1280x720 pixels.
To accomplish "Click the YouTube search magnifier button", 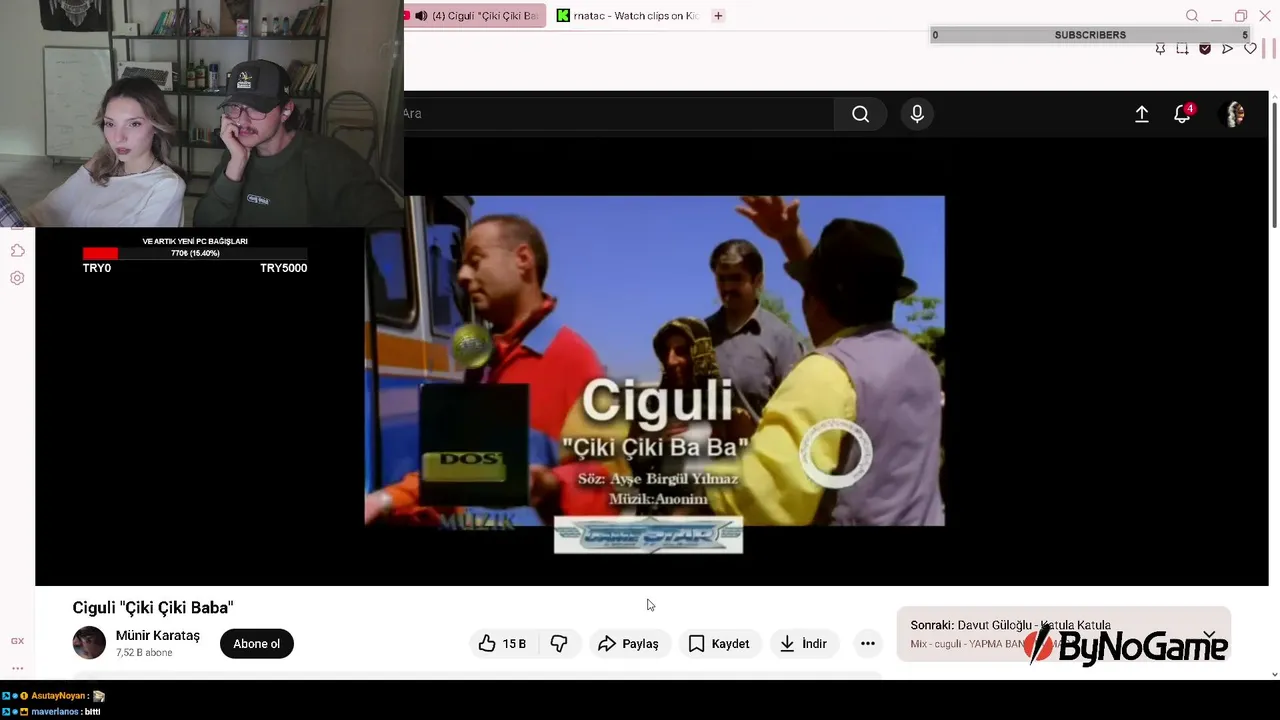I will 860,114.
